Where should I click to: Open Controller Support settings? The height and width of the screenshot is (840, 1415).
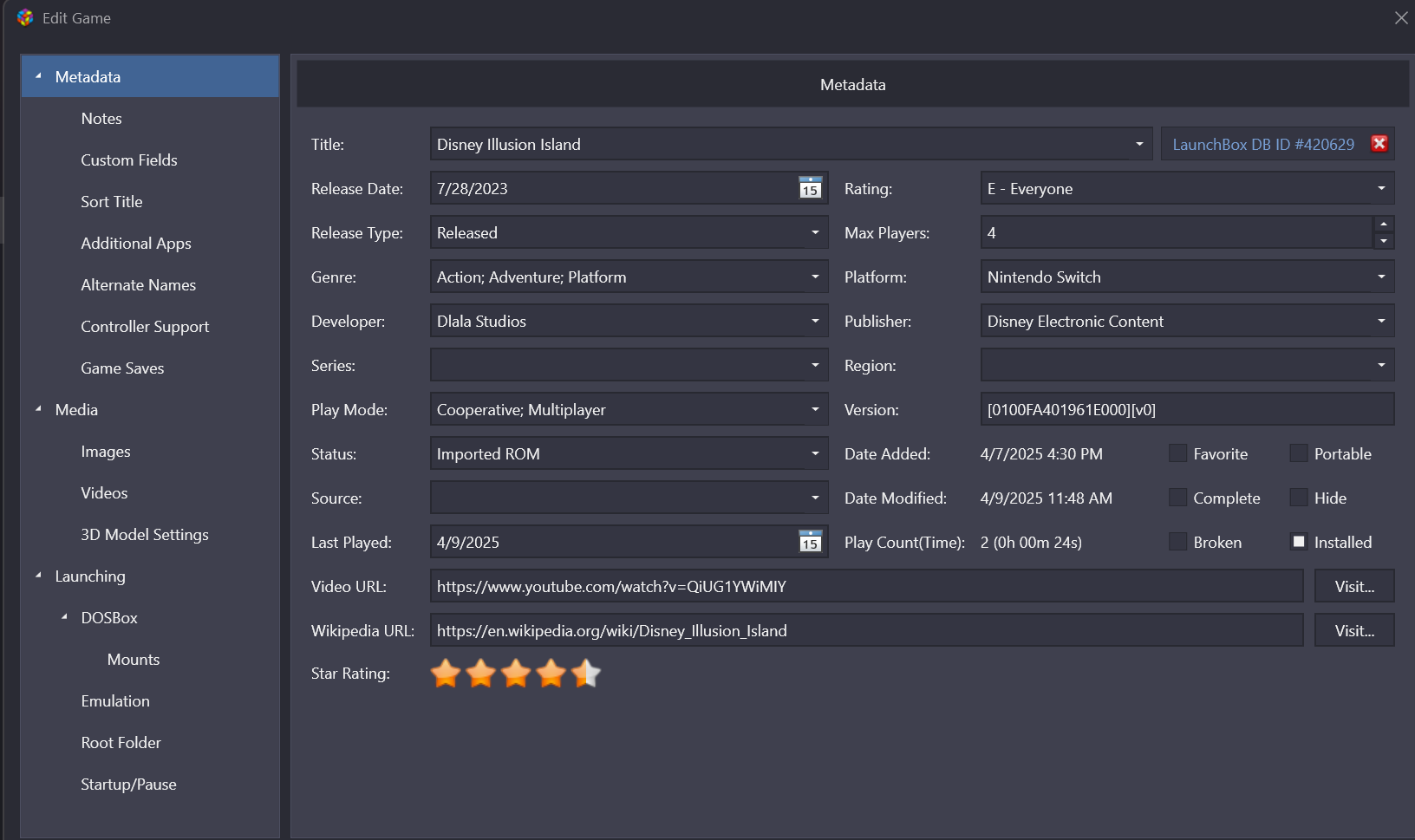tap(145, 326)
